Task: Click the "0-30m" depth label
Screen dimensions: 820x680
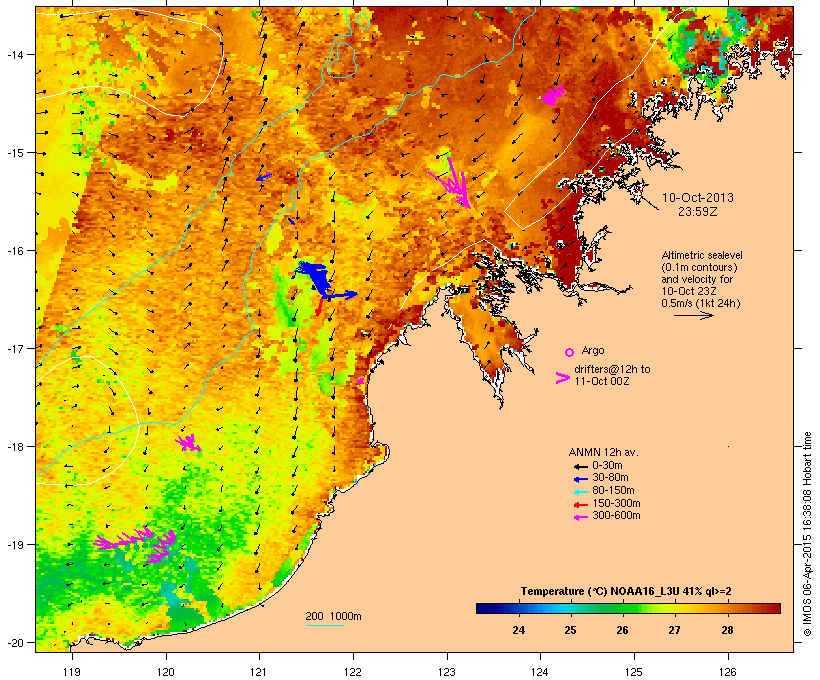Action: pyautogui.click(x=607, y=466)
